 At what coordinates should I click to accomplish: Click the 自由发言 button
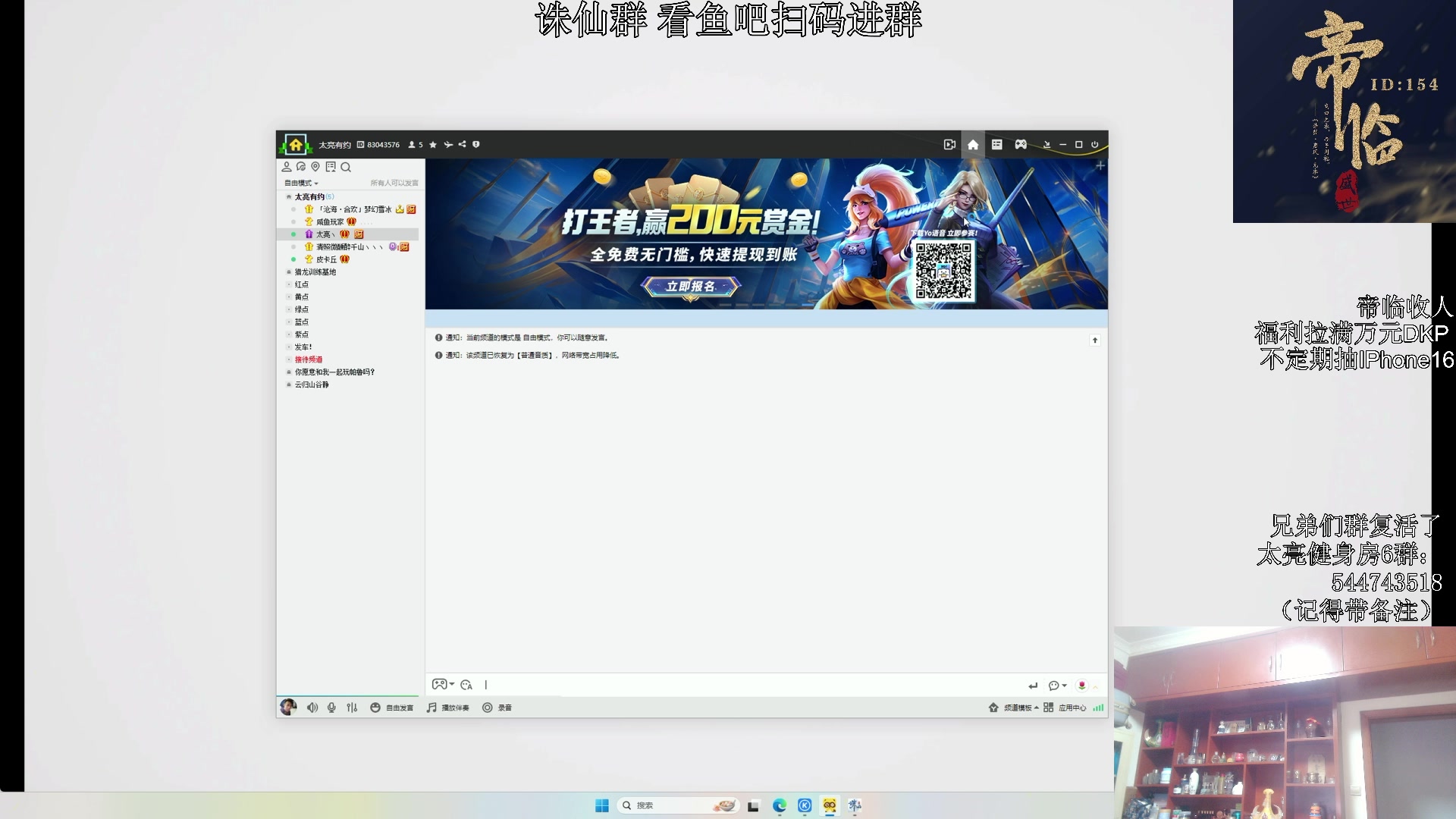tap(391, 708)
